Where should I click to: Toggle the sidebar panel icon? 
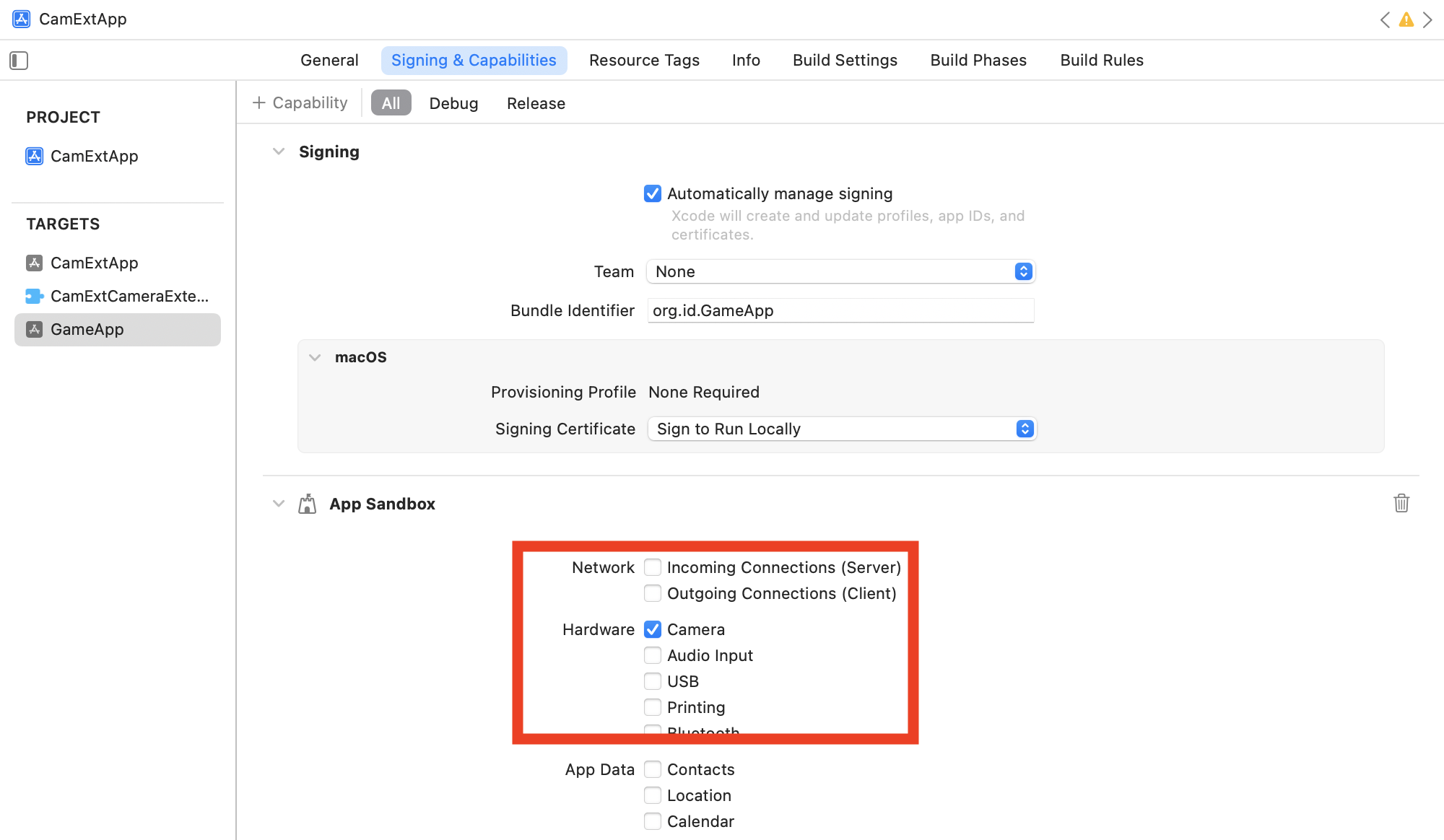[x=19, y=61]
